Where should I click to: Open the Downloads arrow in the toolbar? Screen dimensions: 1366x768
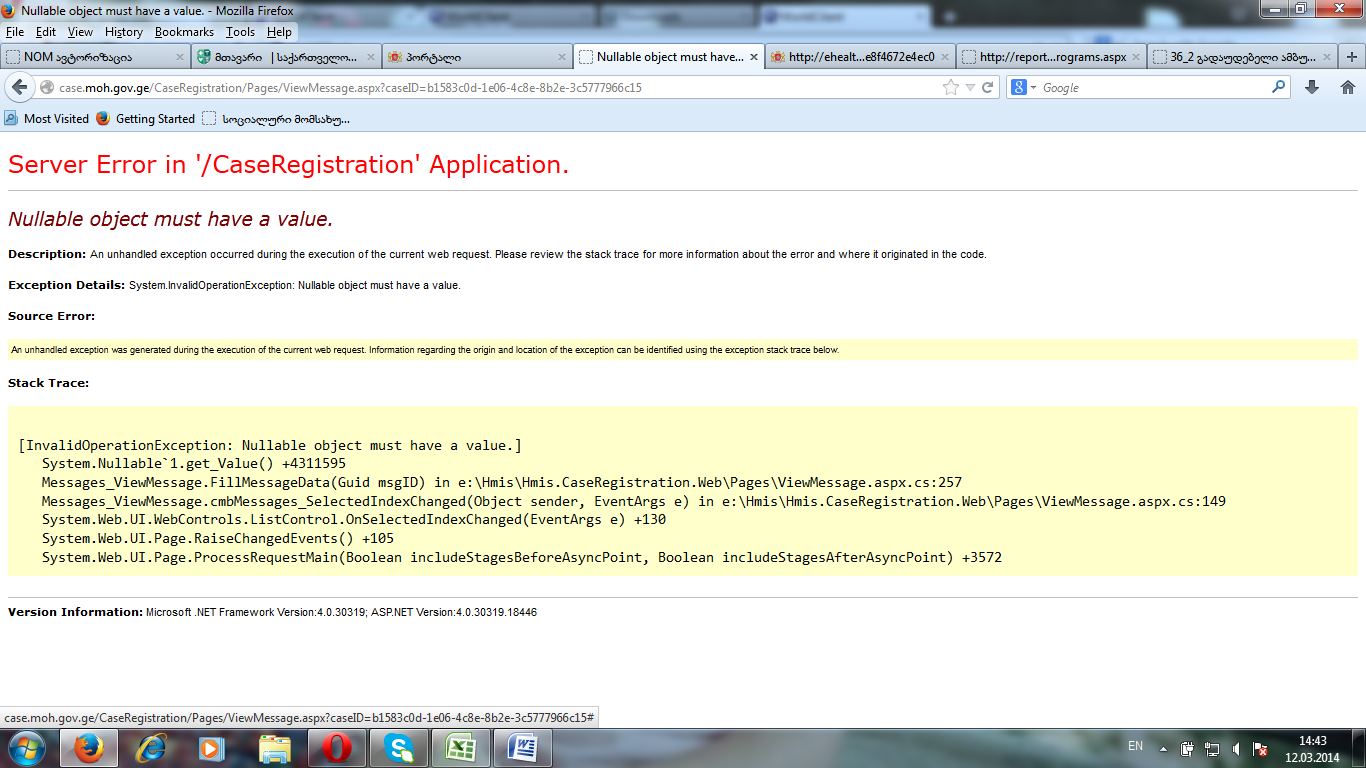1312,88
